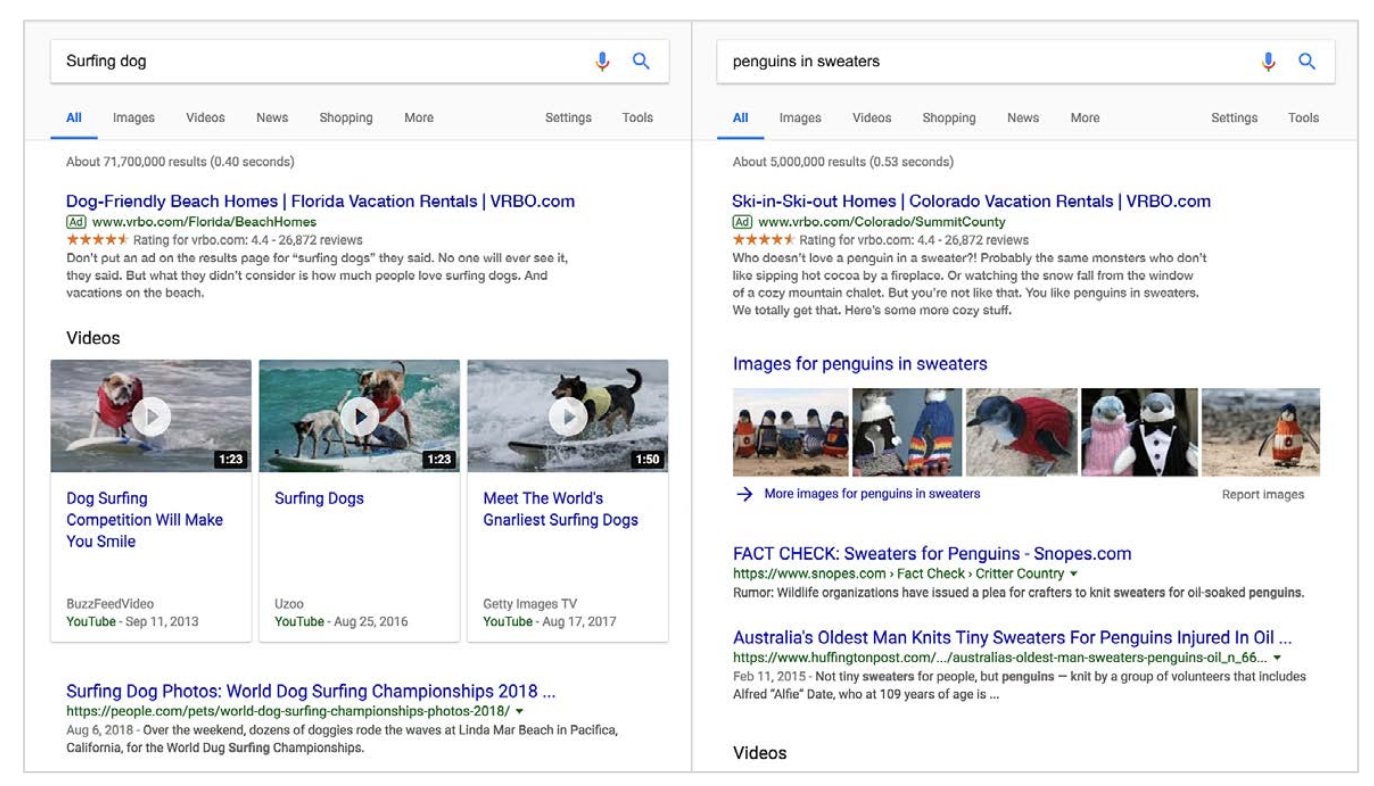Play the World's Gnarliest Surfing Dogs video
Screen dimensions: 1374x786
click(x=568, y=416)
